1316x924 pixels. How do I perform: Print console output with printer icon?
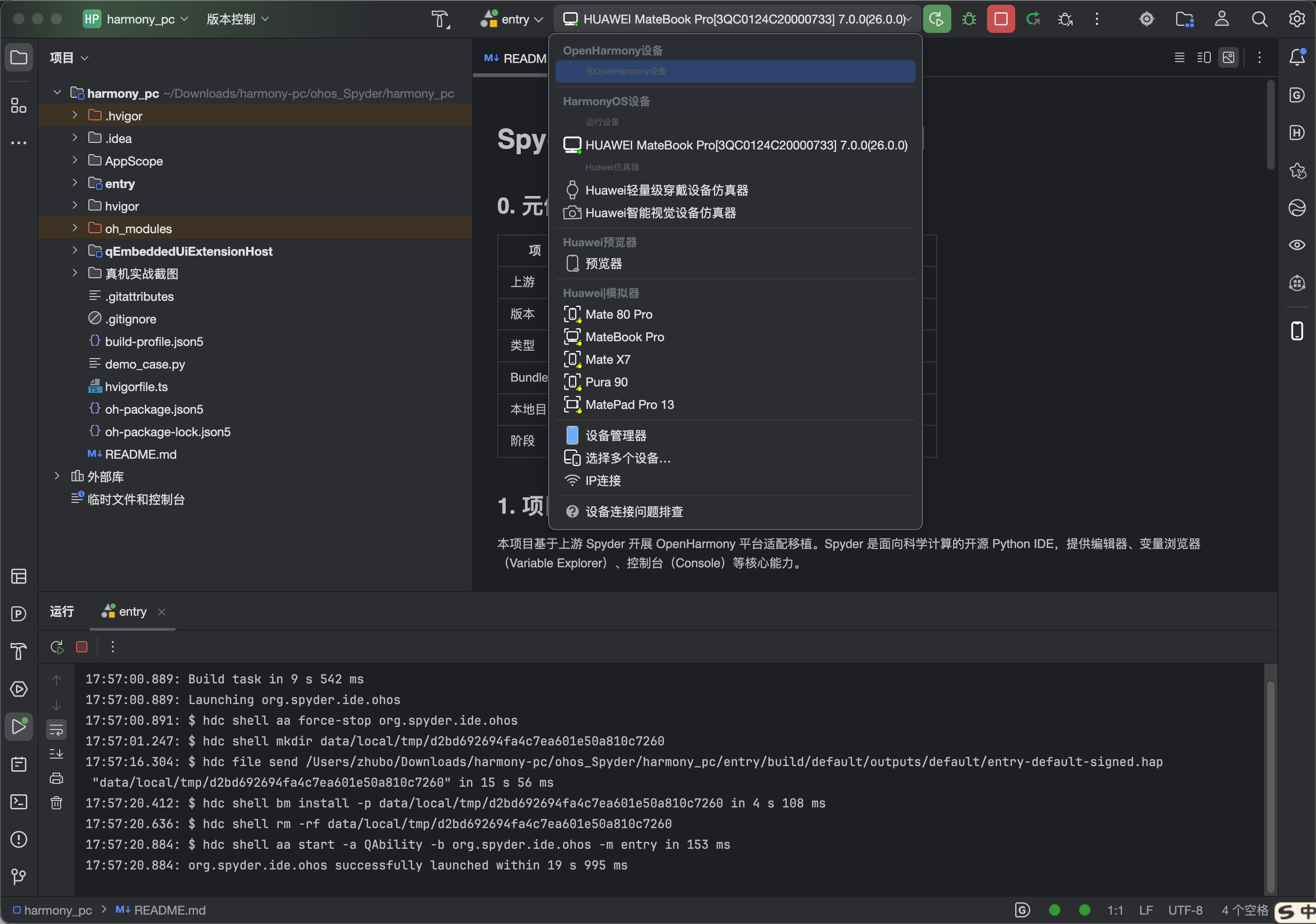tap(56, 778)
